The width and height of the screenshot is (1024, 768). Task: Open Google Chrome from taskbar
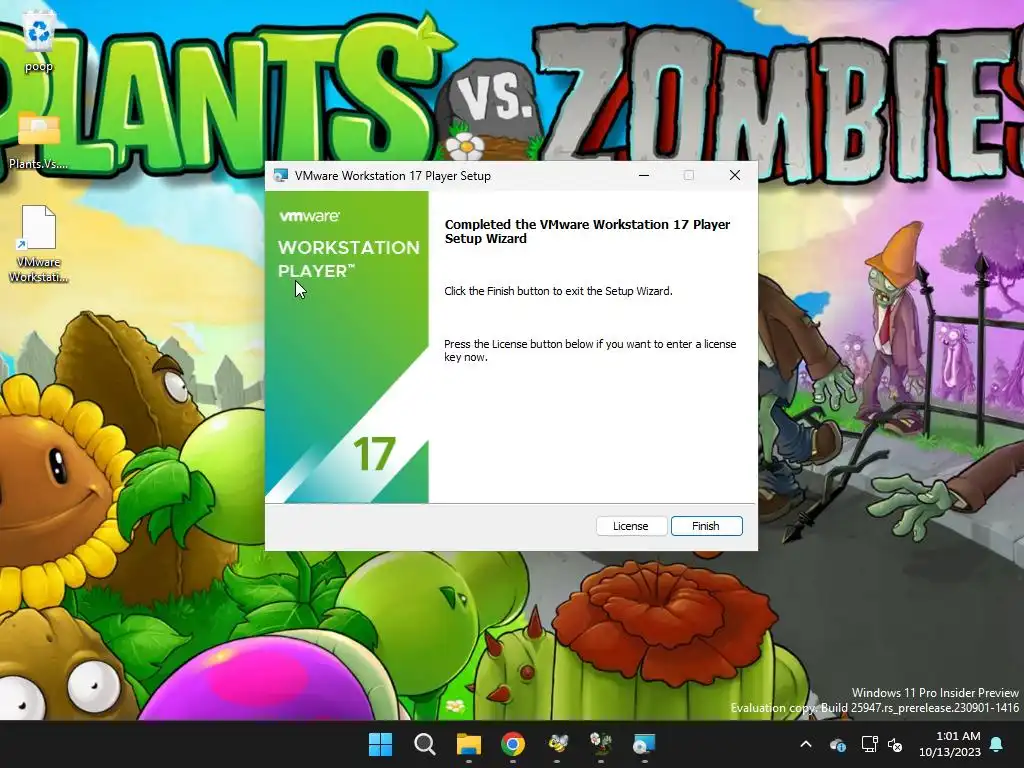point(513,744)
